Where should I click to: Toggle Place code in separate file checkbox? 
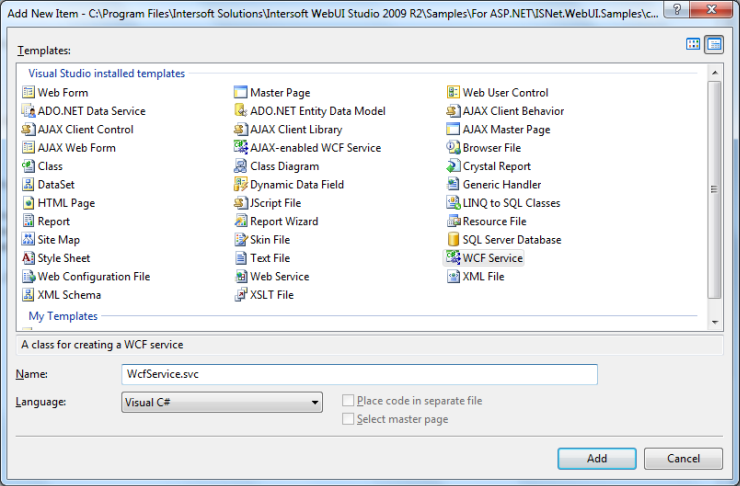[x=348, y=401]
